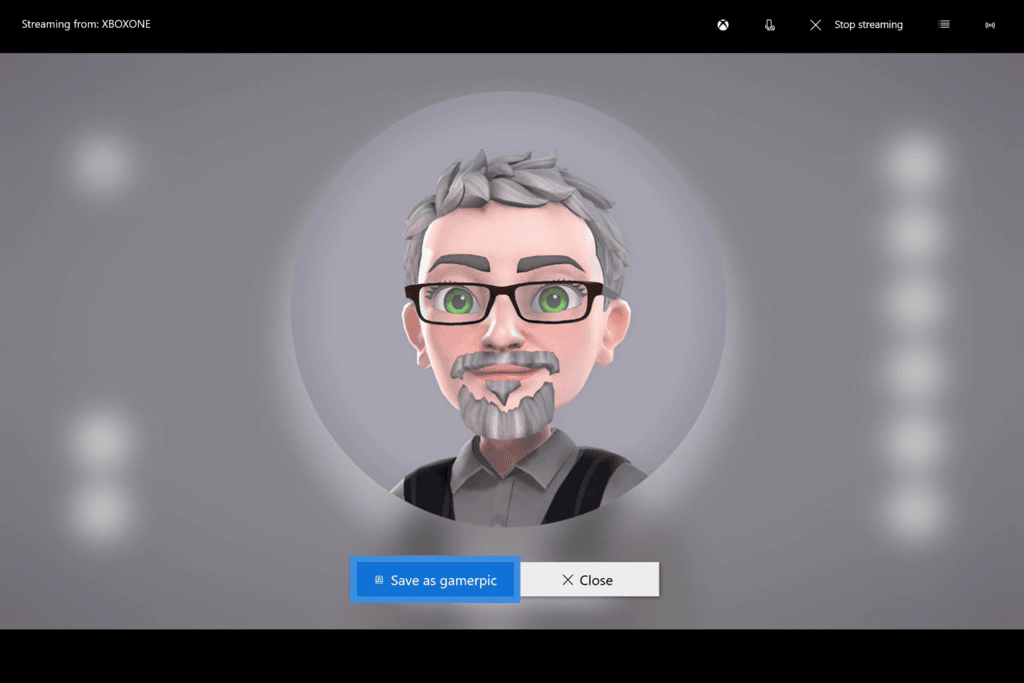The height and width of the screenshot is (683, 1024).
Task: End the XBOXONE streaming session
Action: click(856, 25)
